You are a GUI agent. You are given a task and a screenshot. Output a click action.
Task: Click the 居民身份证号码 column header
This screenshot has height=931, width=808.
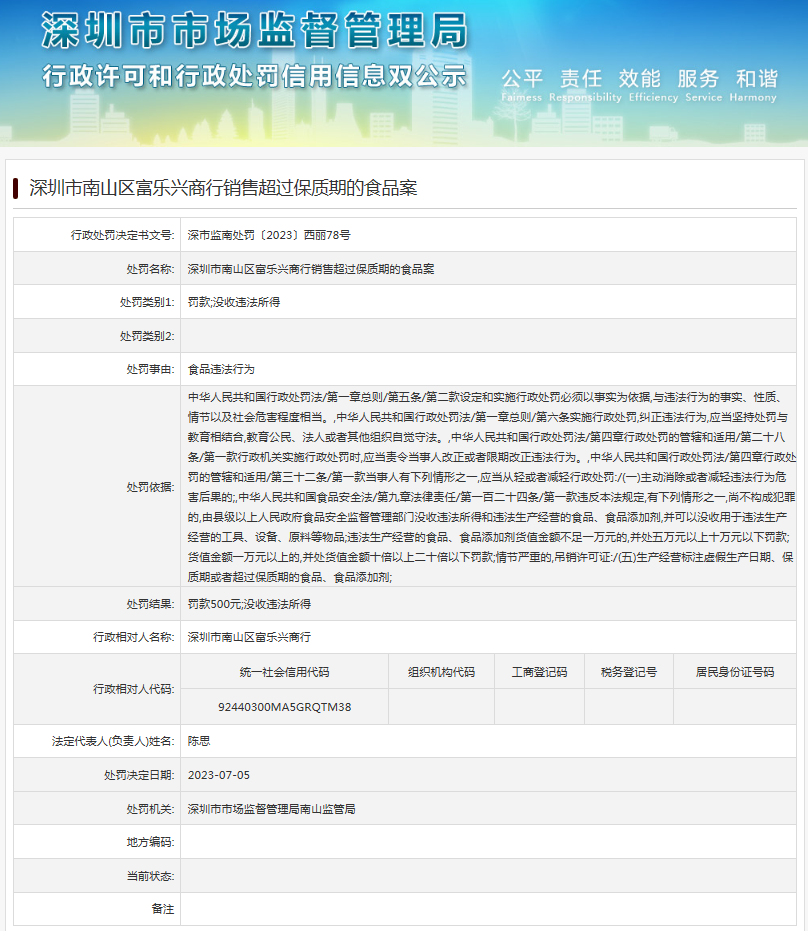735,673
